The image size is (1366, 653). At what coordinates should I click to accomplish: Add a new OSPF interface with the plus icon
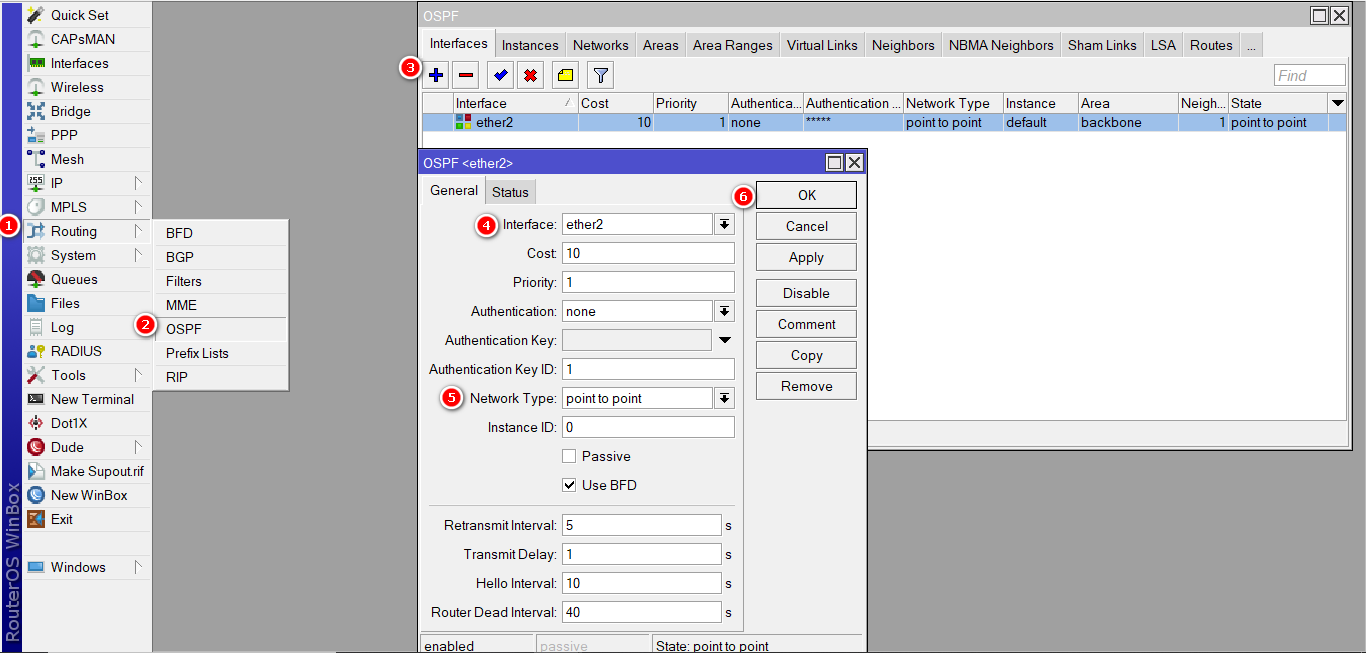pos(435,74)
